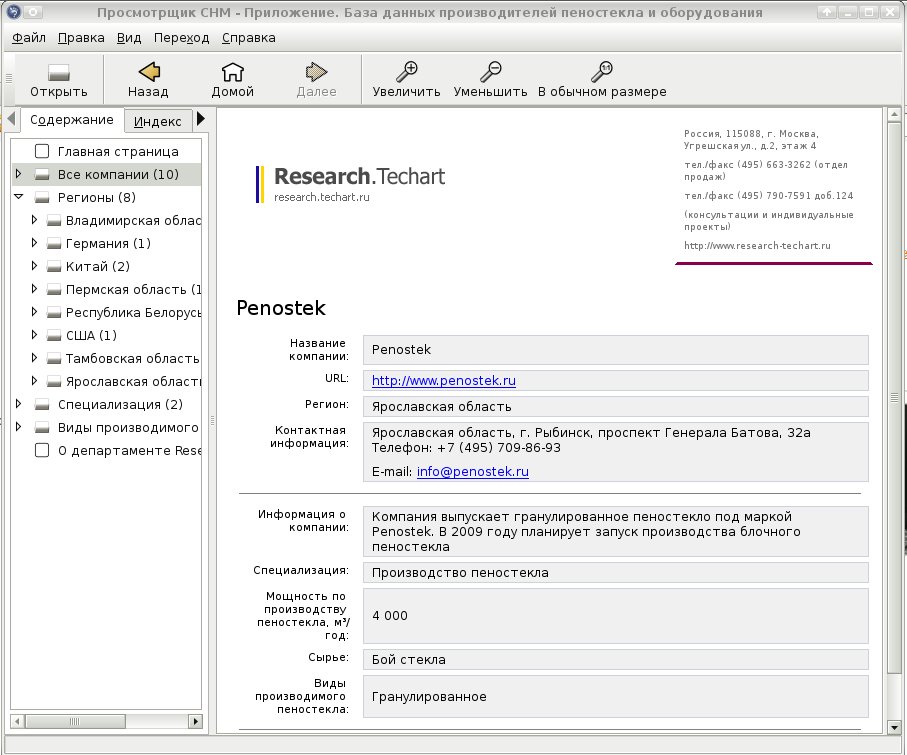Screen dimensions: 907x755
Task: Expand the Специализация (2) node
Action: (19, 404)
